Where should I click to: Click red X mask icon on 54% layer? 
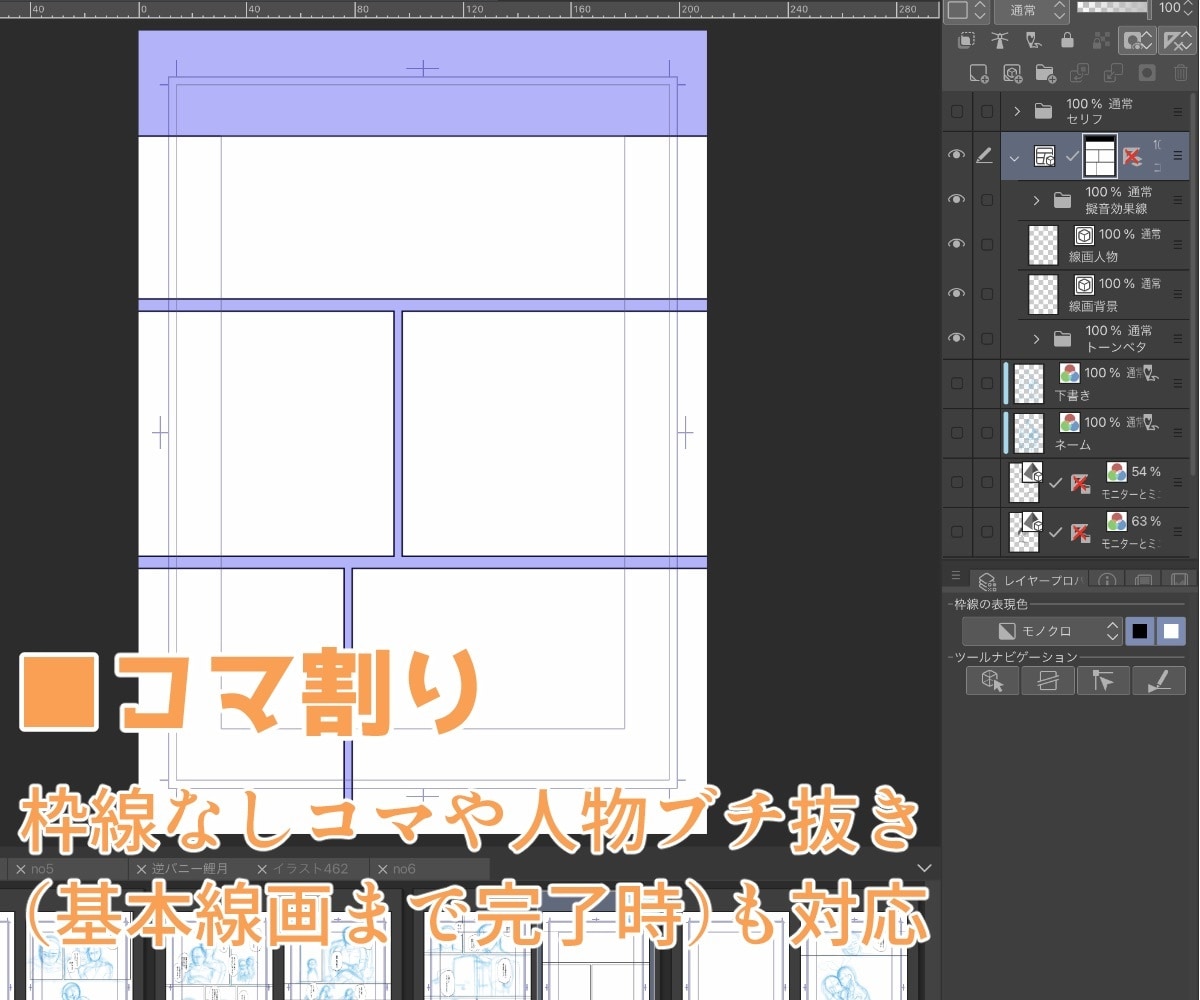pos(1080,483)
